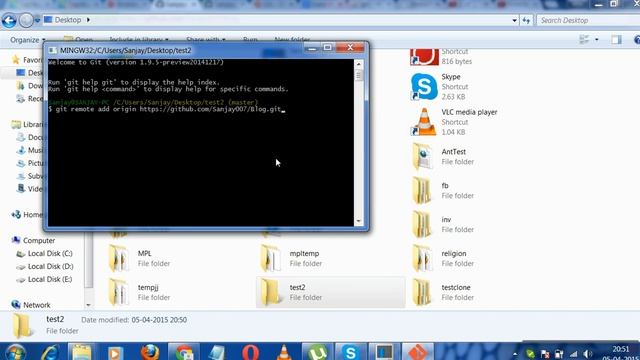Click the Explorer forward arrow button
Viewport: 640px width, 360px height.
coord(26,20)
